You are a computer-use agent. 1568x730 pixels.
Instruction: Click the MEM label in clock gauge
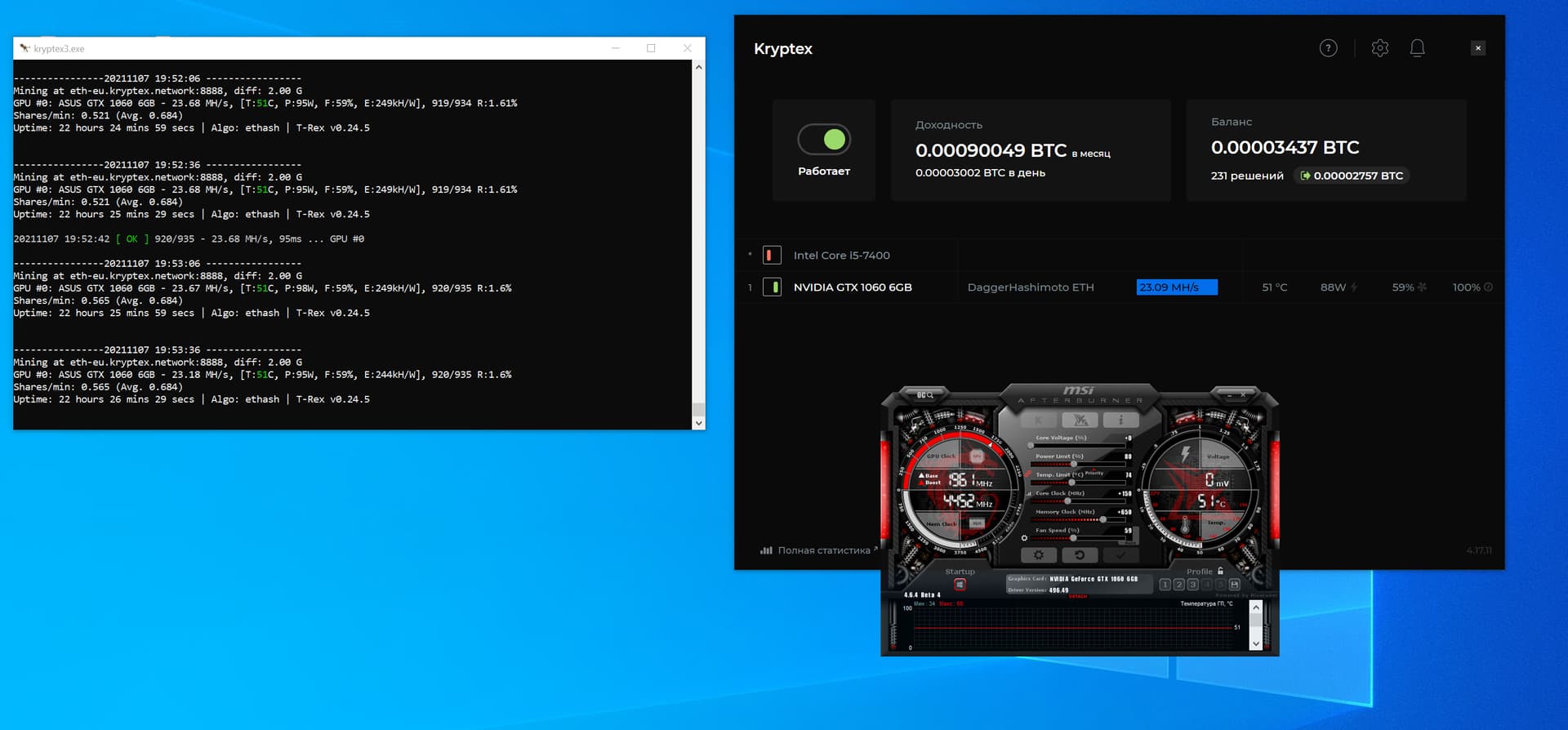[977, 523]
